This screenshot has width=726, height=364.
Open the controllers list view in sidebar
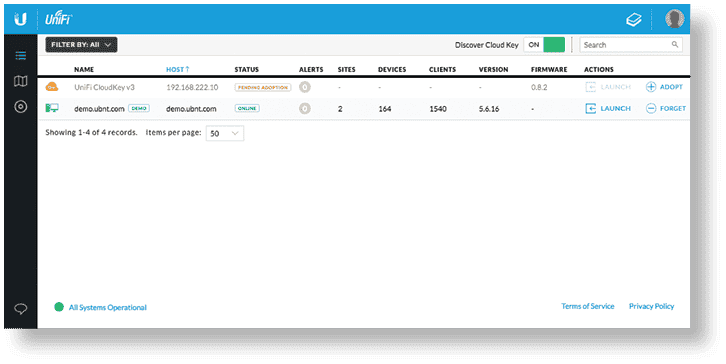[x=20, y=56]
